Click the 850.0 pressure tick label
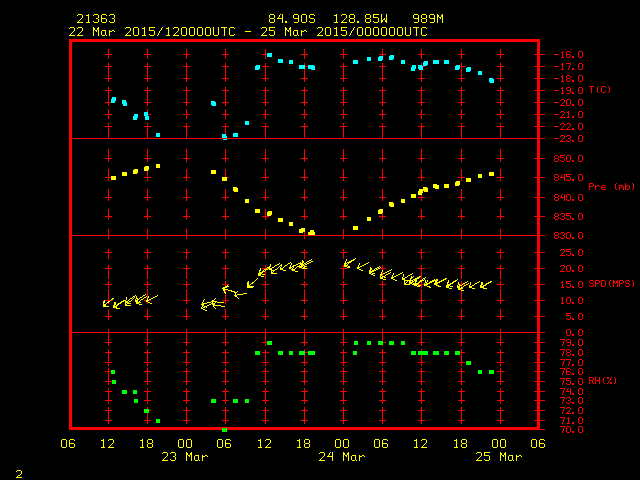 (x=566, y=159)
